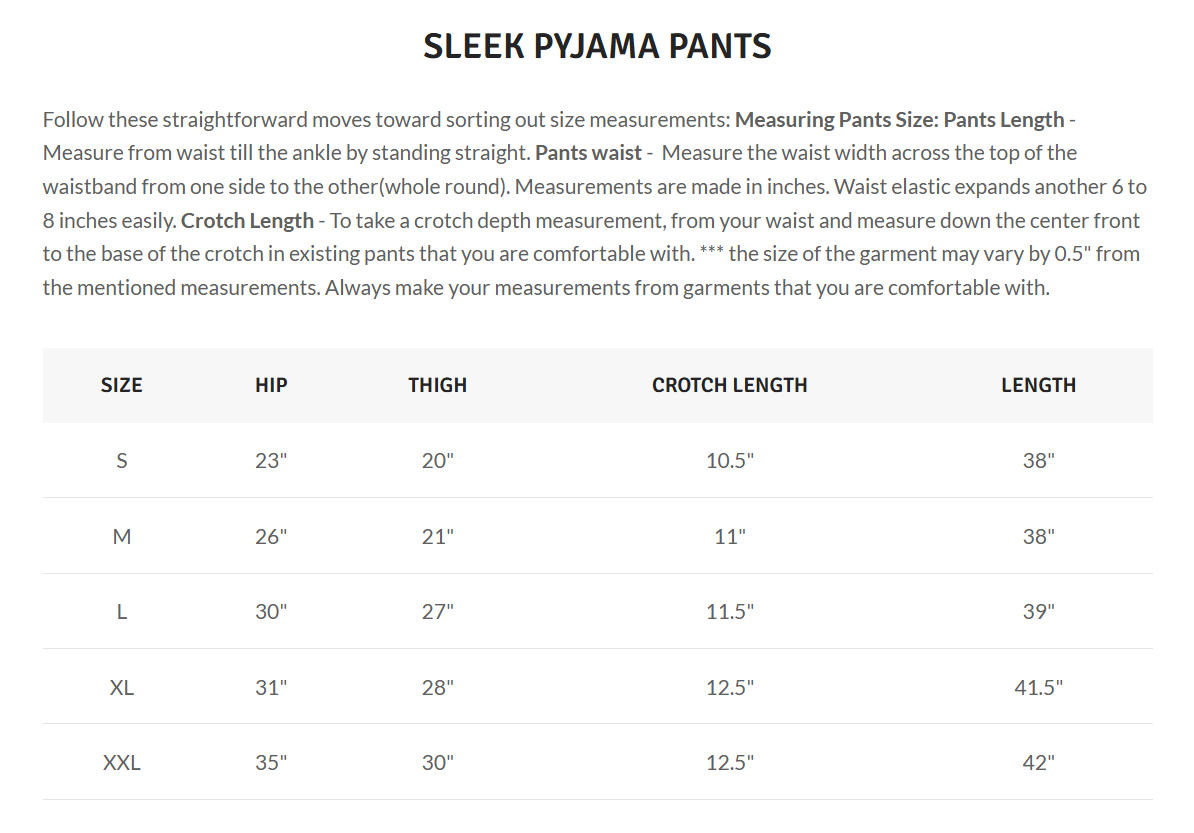Click the 35" hip value for XXL
The height and width of the screenshot is (833, 1194).
pos(271,763)
